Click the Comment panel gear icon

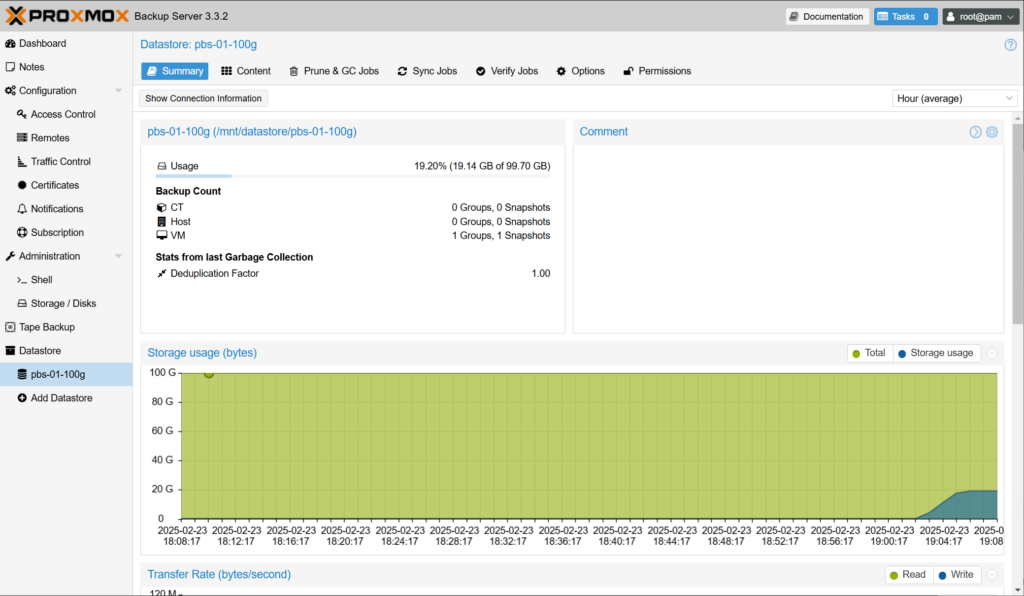(x=992, y=132)
